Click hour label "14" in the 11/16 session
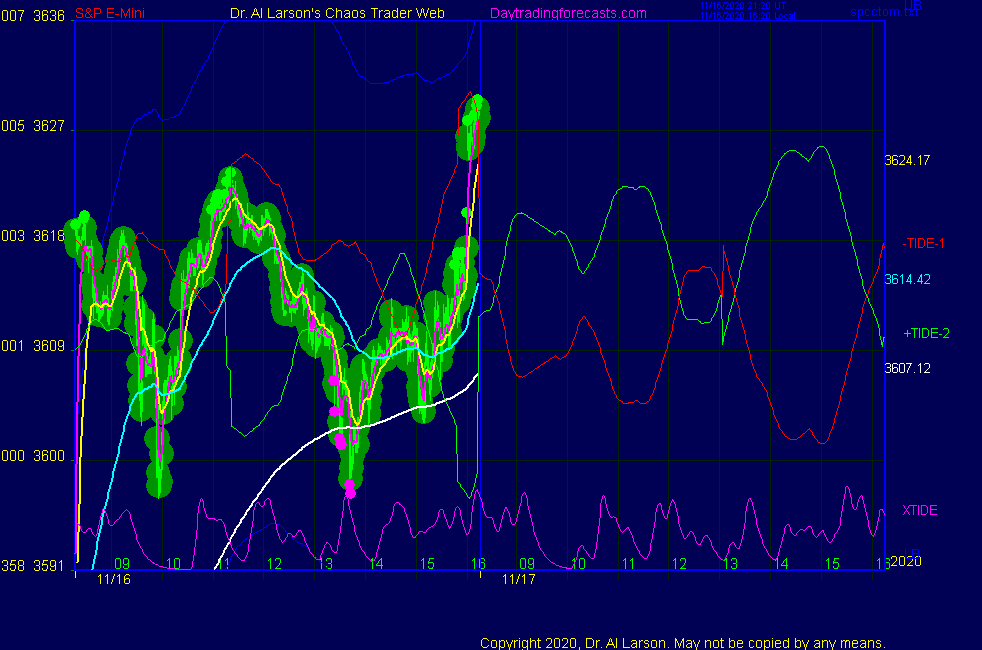The image size is (982, 650). click(376, 564)
